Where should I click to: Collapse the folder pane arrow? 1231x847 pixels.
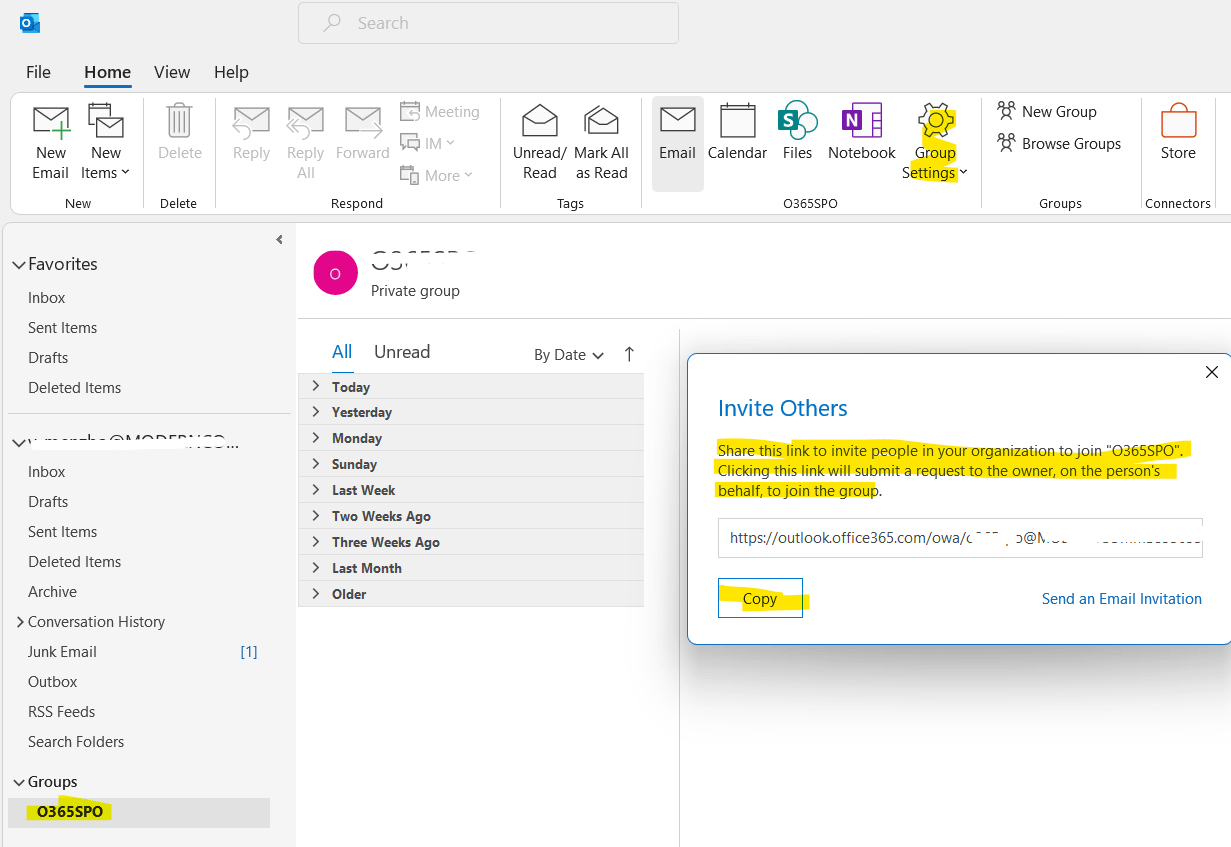coord(279,240)
